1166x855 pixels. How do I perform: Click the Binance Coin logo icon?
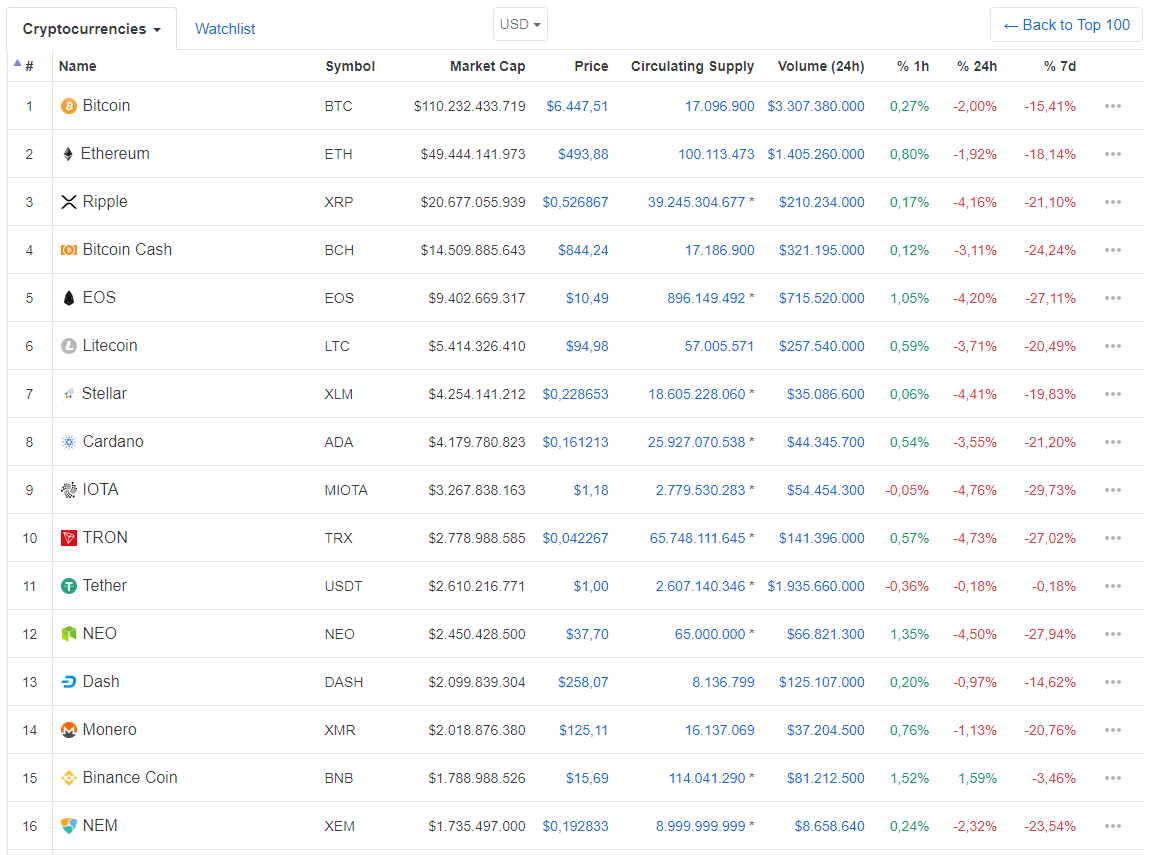(69, 778)
